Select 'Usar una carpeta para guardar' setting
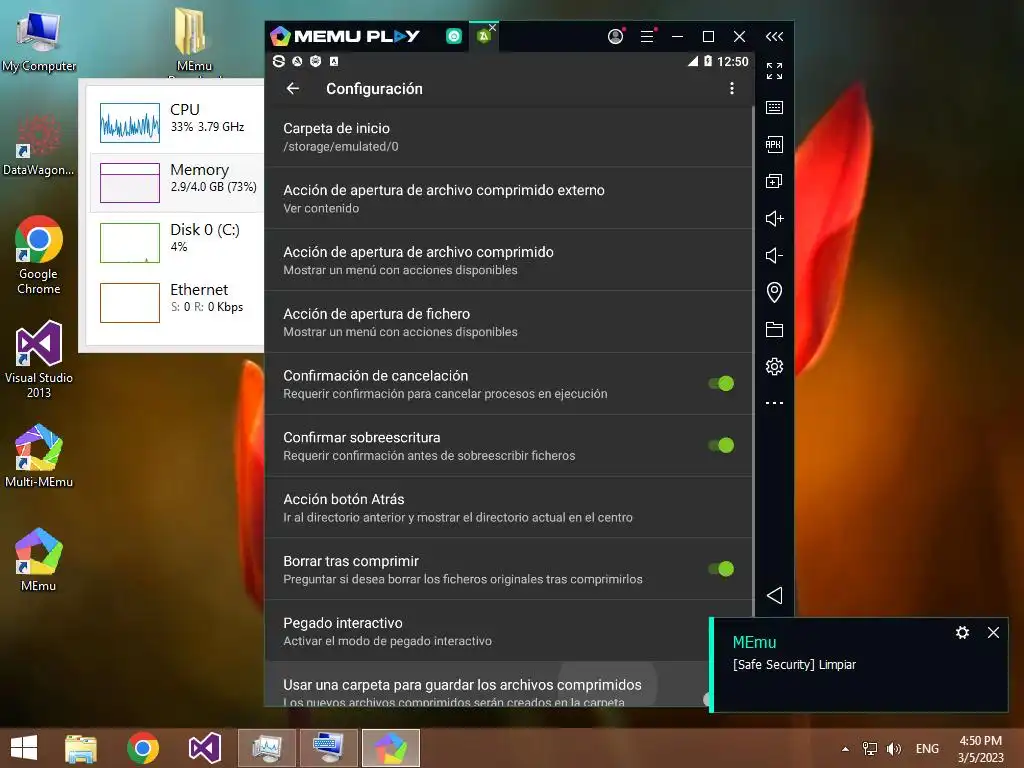This screenshot has height=768, width=1024. (487, 684)
